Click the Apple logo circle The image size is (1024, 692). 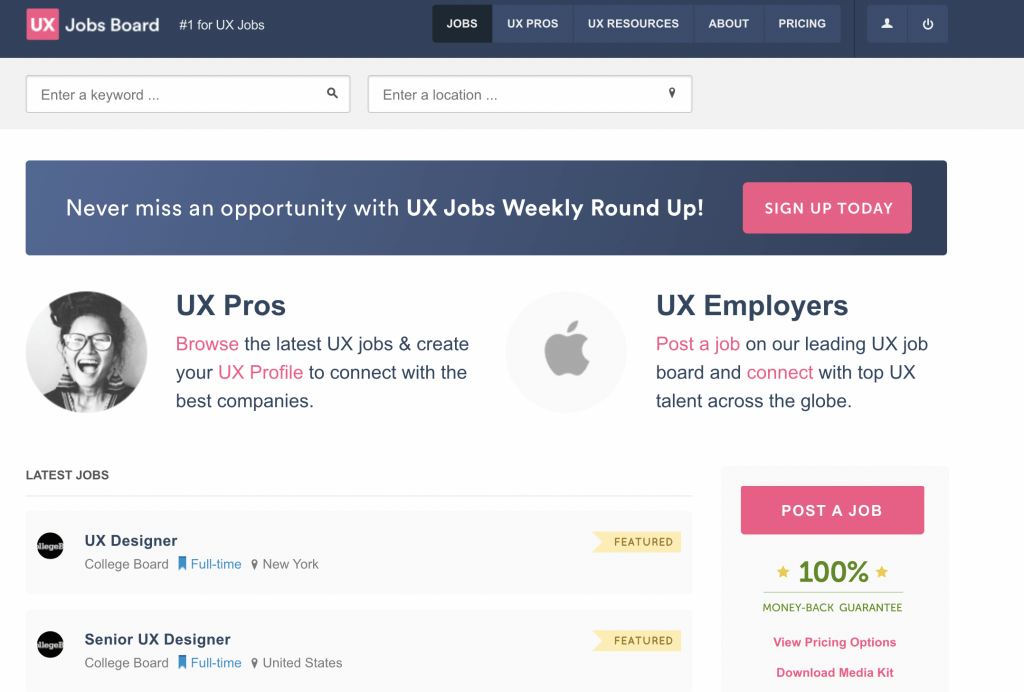click(566, 352)
